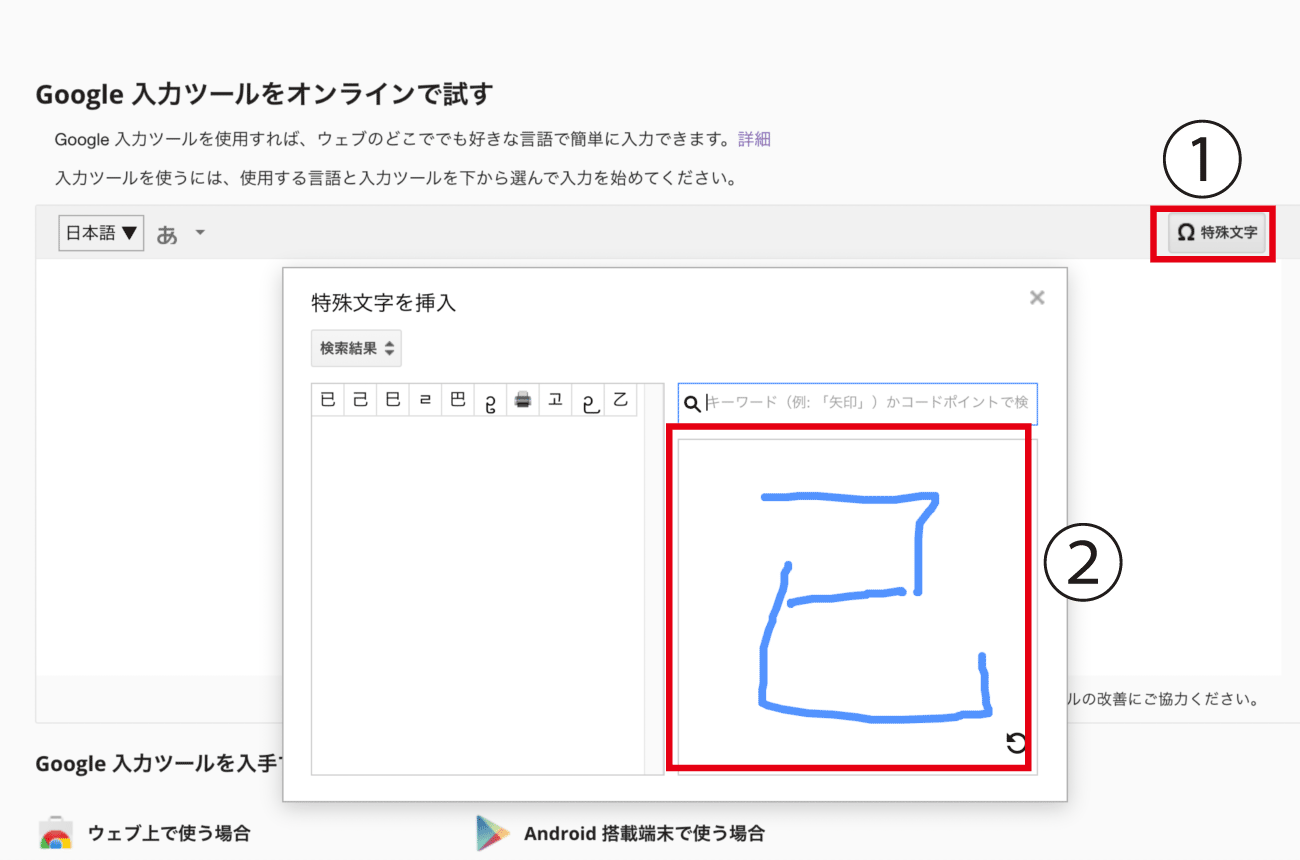Click inside the handwriting drawing canvas
The image size is (1300, 860).
point(857,606)
